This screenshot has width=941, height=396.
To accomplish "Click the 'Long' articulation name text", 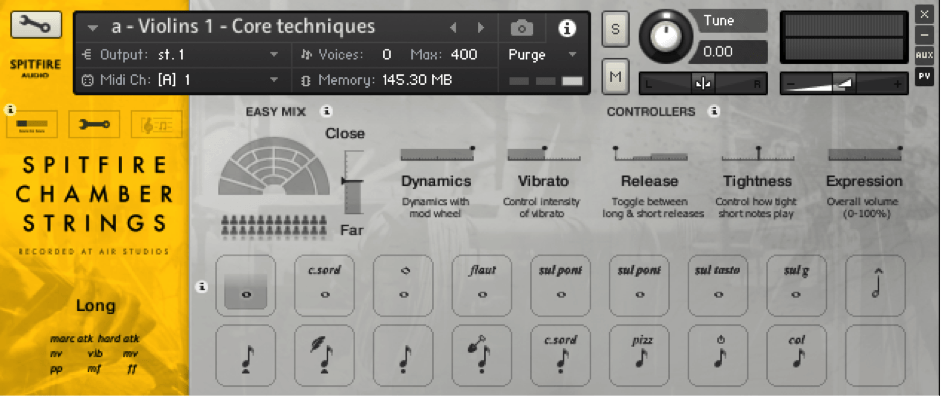I will (x=95, y=306).
